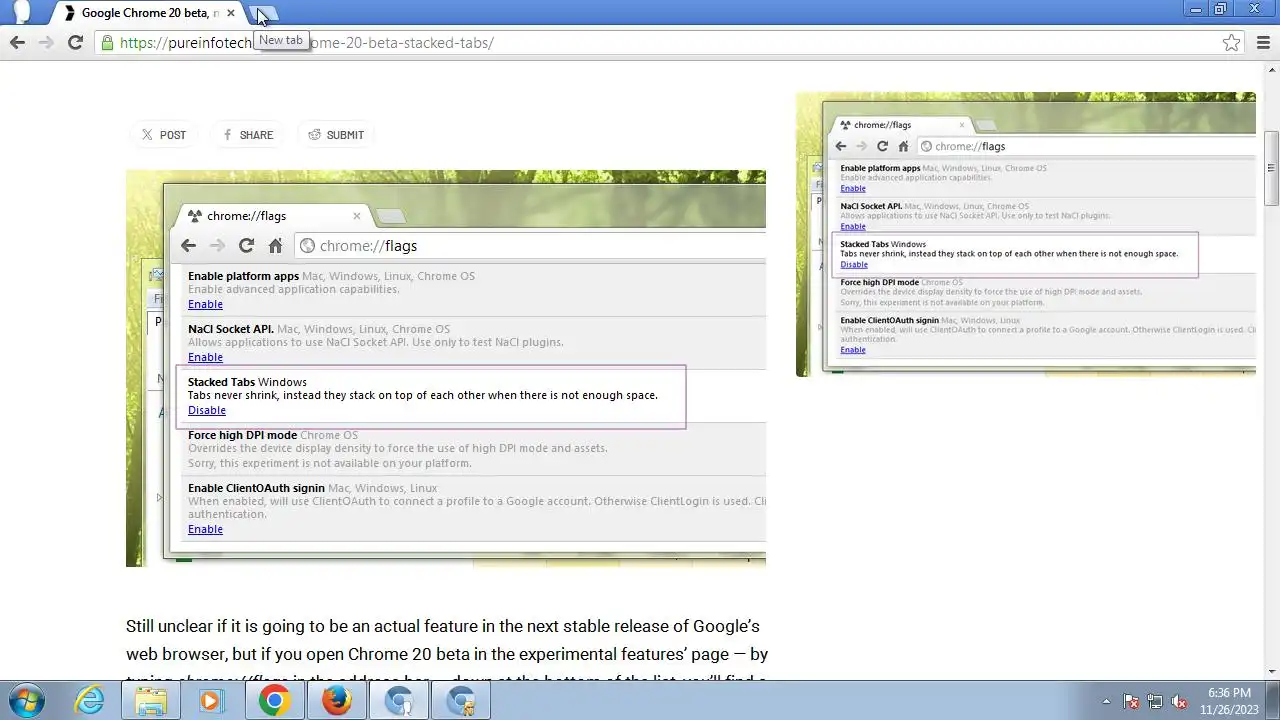Open Windows Media Player from the taskbar
The image size is (1280, 720).
211,701
